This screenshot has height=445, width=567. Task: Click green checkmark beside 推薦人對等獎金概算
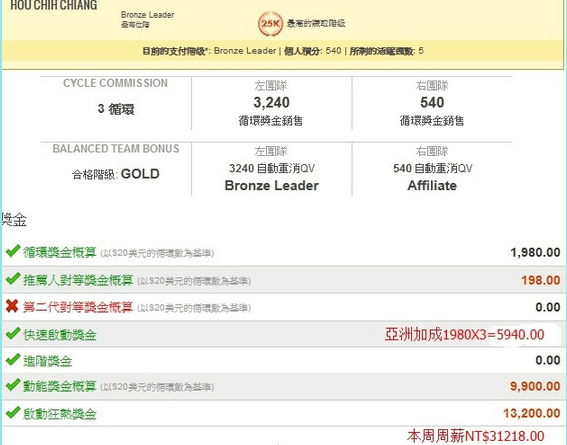click(x=13, y=279)
